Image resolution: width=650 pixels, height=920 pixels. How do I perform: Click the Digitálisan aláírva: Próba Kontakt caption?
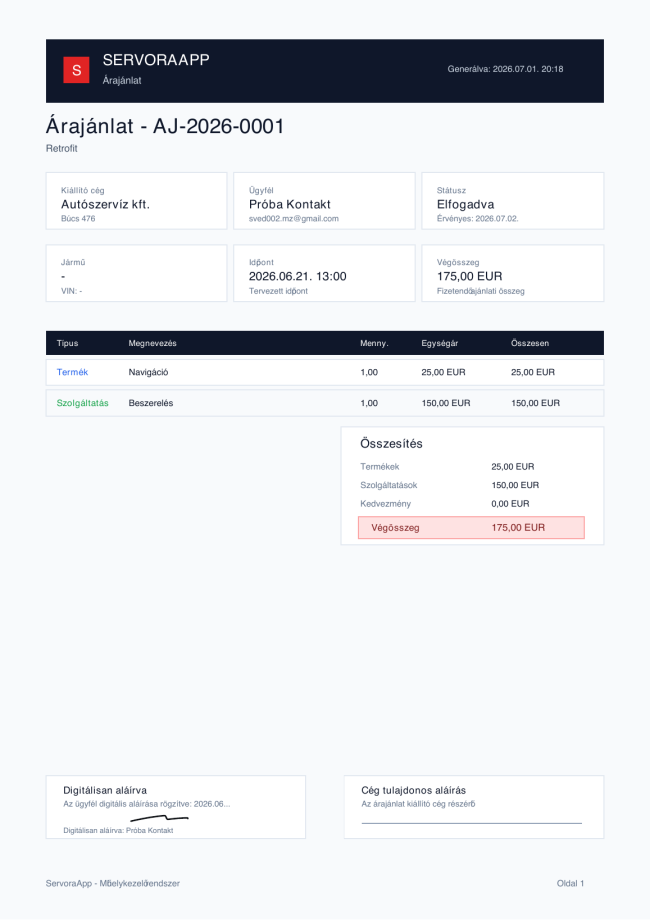(x=119, y=830)
